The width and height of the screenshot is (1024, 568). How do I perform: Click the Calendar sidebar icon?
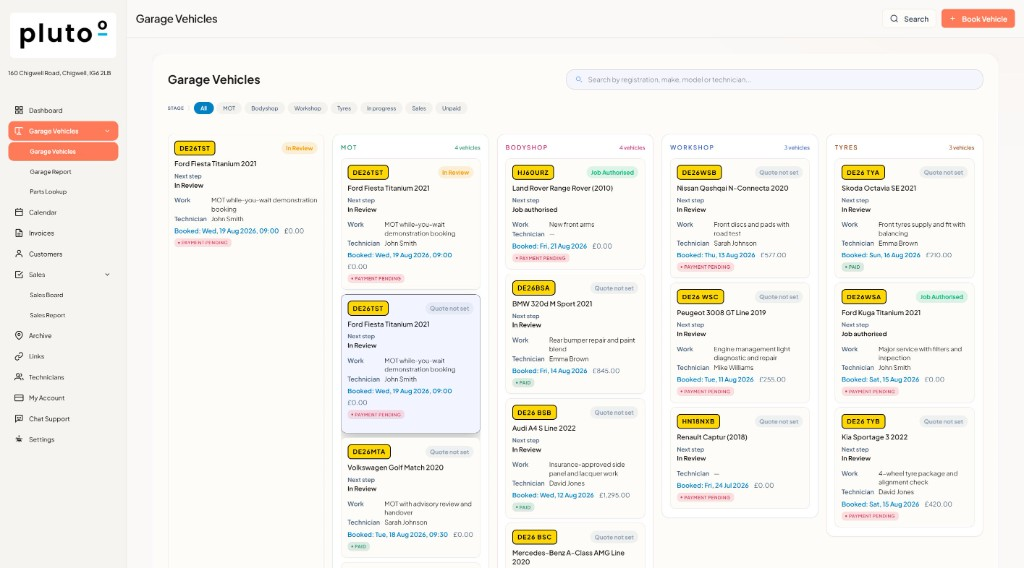[x=19, y=212]
